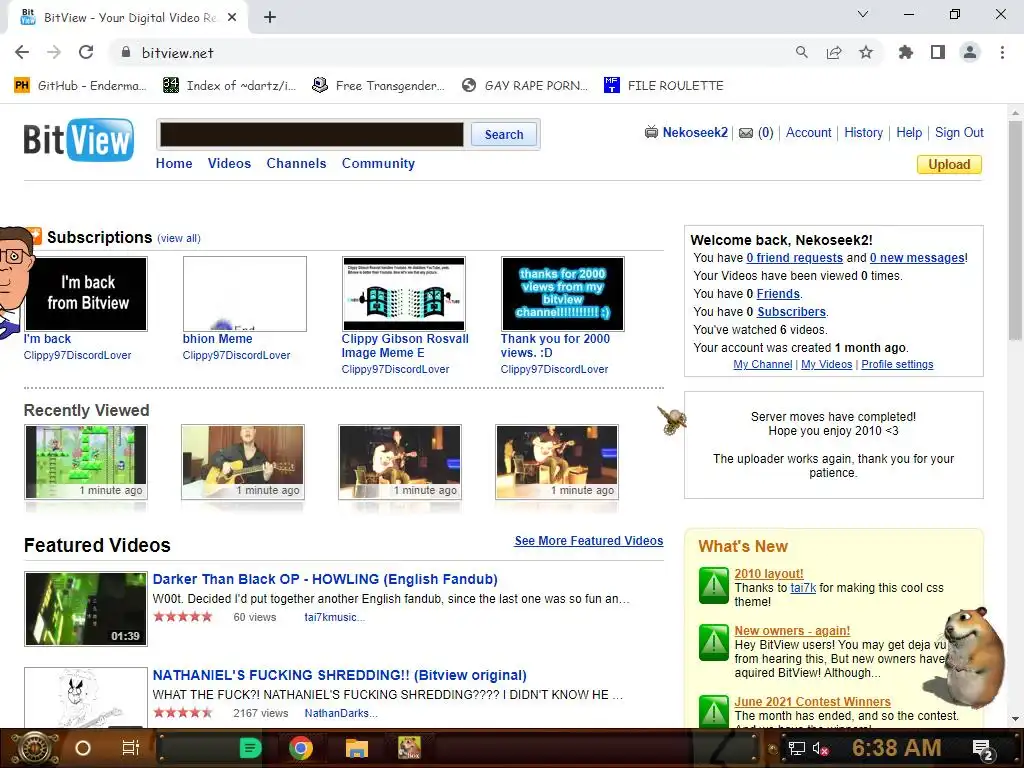Open the bhion Meme video title
This screenshot has height=768, width=1024.
(217, 338)
